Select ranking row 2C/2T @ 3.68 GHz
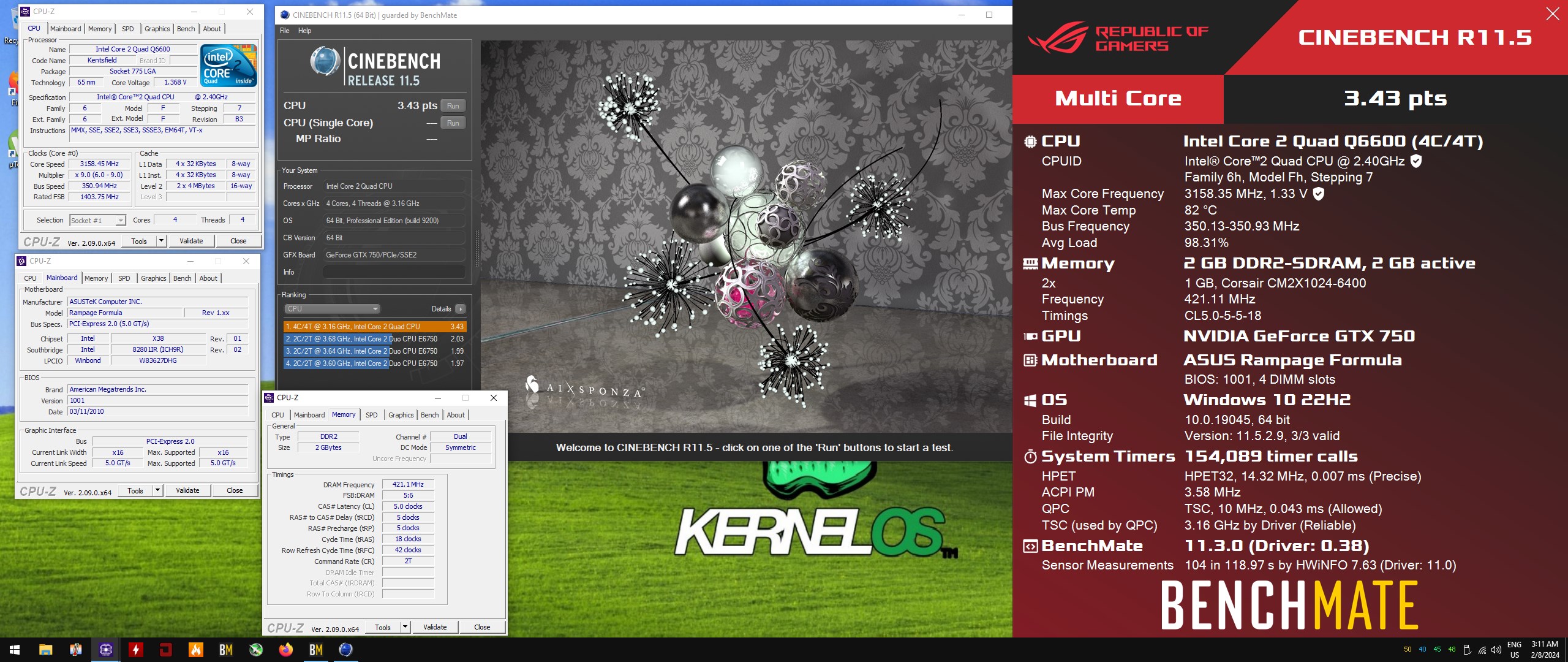 pos(375,339)
